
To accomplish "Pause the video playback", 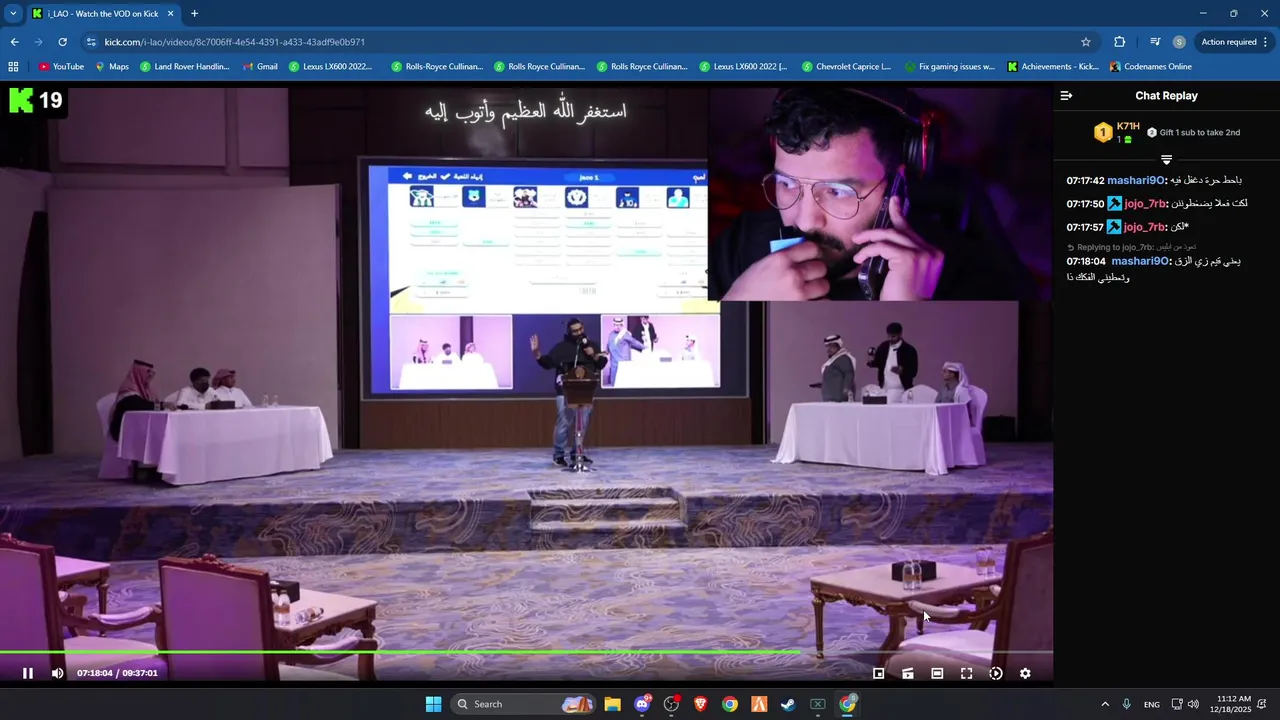I will coord(28,673).
